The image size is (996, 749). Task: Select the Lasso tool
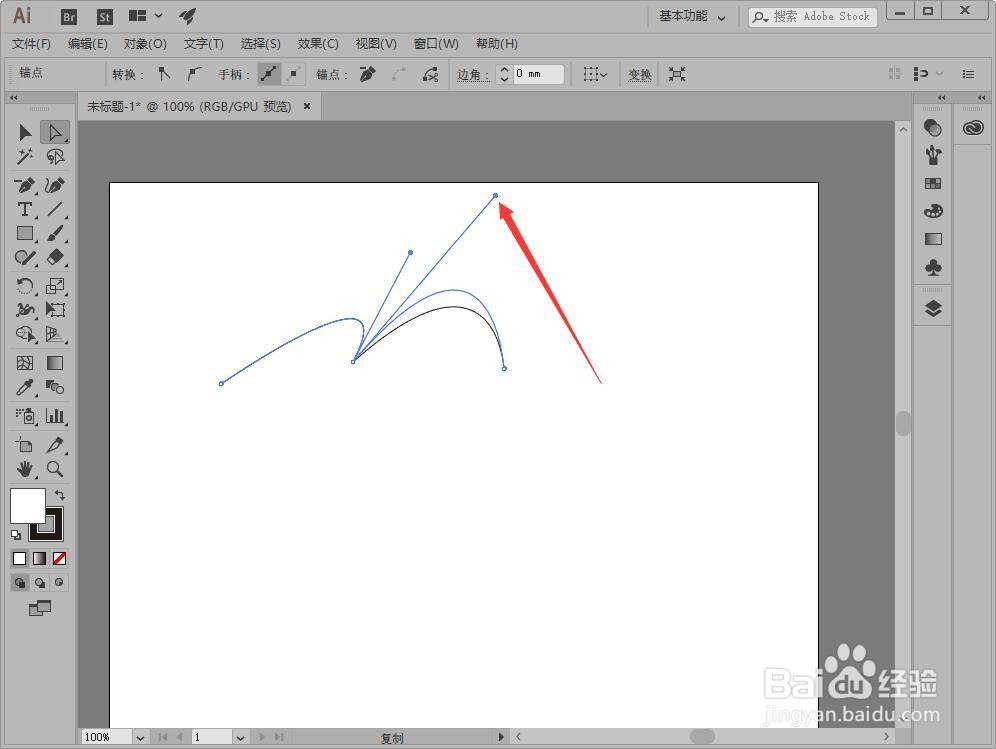click(55, 156)
